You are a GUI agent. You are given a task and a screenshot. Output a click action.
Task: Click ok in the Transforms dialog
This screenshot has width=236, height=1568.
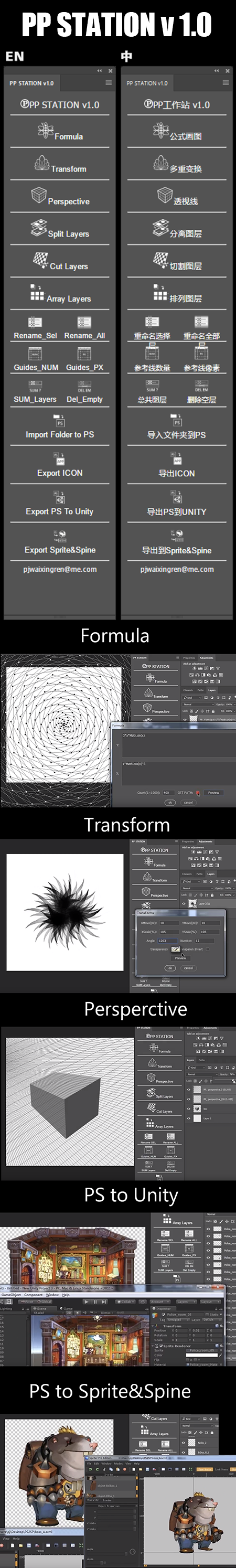pos(170,968)
